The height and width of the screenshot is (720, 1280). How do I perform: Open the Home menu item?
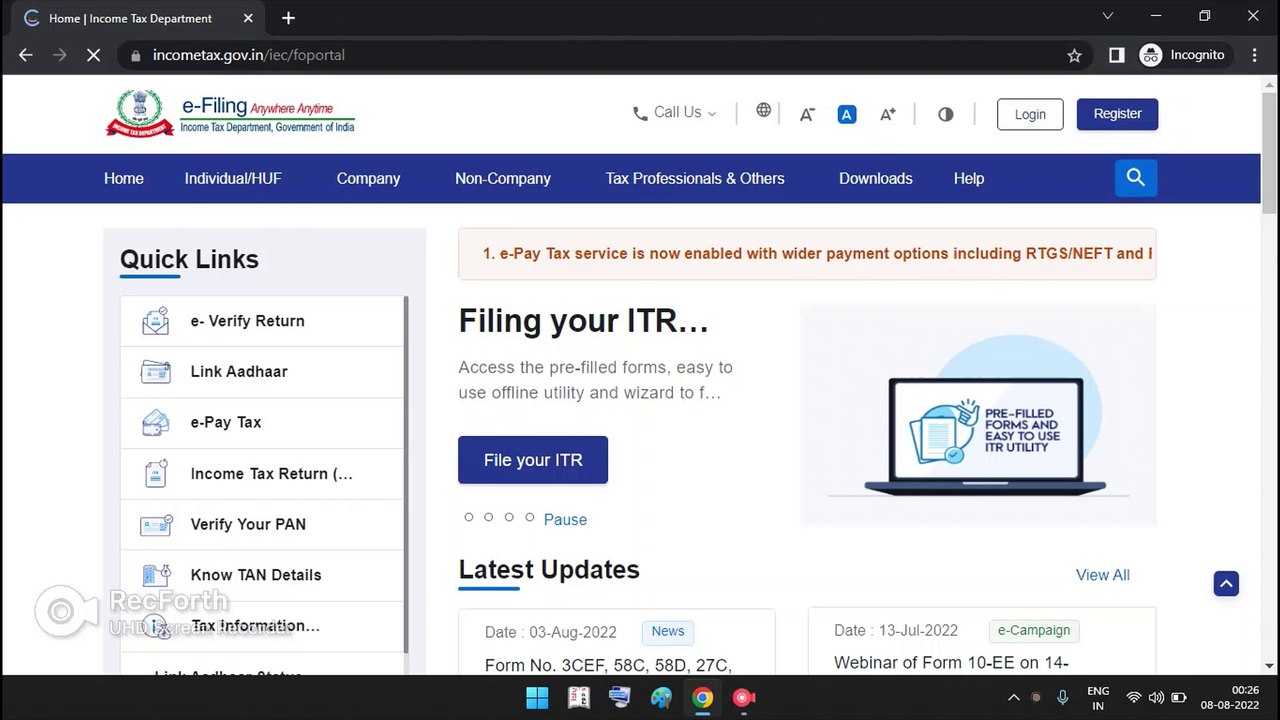124,178
